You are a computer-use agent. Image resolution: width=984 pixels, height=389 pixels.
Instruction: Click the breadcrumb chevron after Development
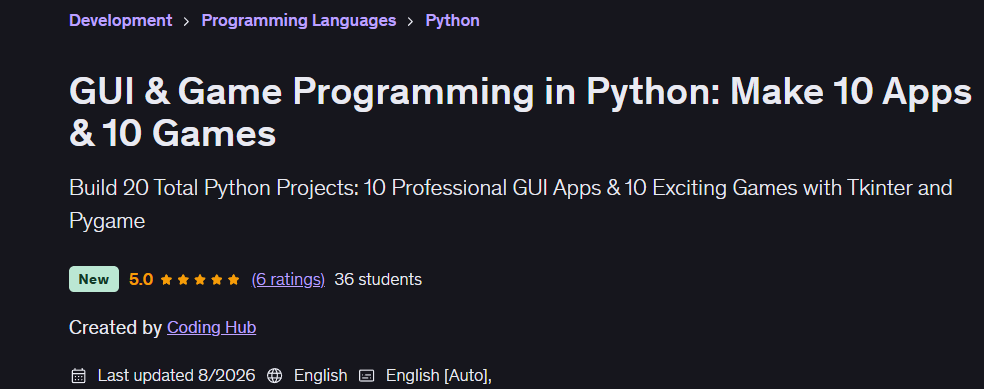[x=186, y=21]
